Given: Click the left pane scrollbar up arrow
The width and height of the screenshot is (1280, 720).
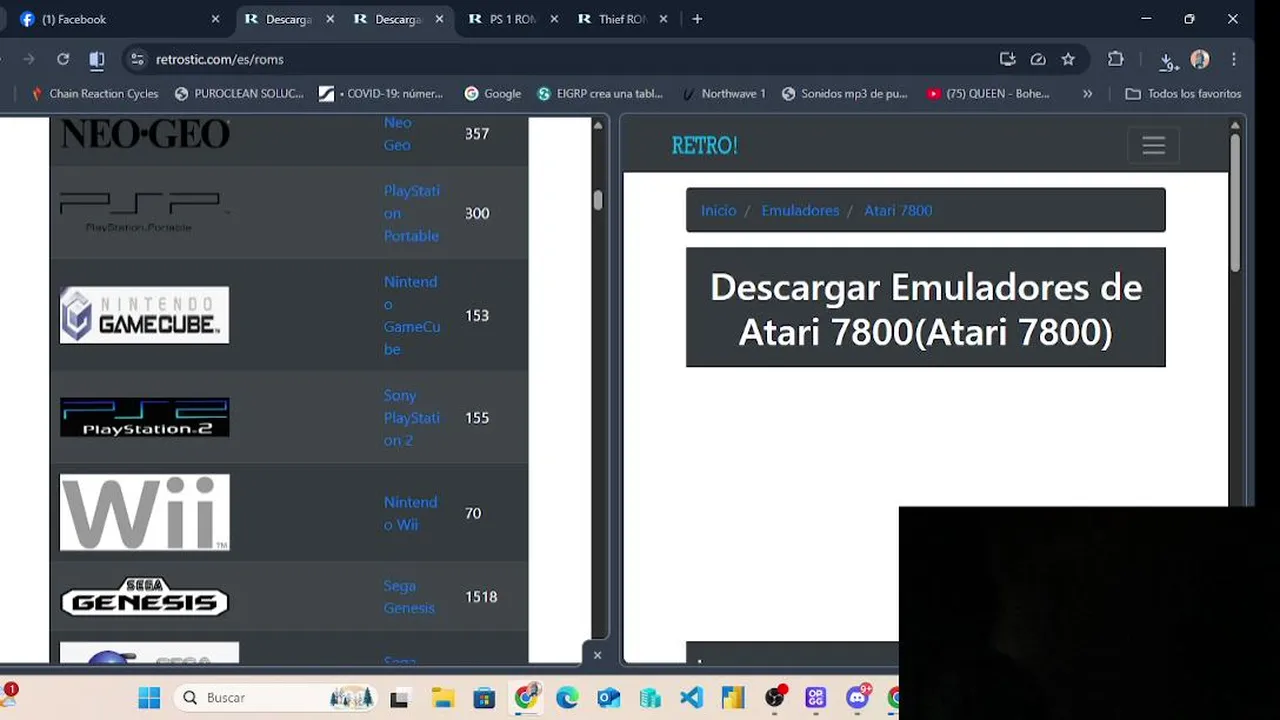Looking at the screenshot, I should click(598, 126).
